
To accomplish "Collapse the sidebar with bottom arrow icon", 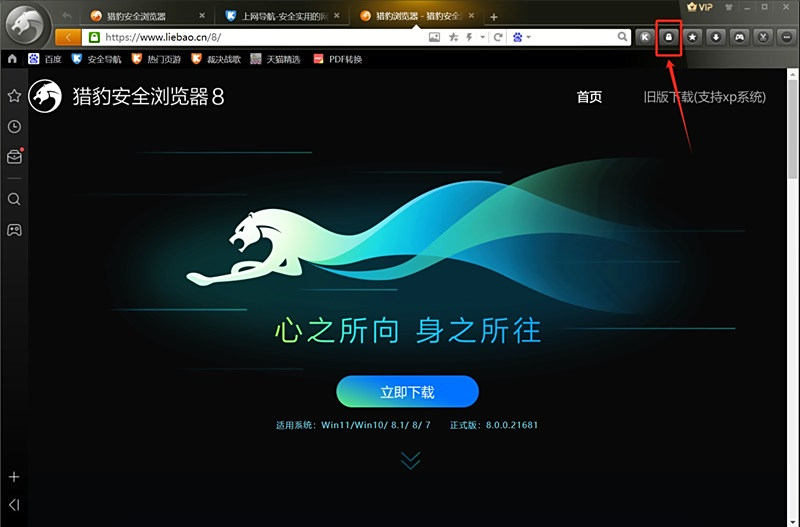I will click(x=14, y=505).
